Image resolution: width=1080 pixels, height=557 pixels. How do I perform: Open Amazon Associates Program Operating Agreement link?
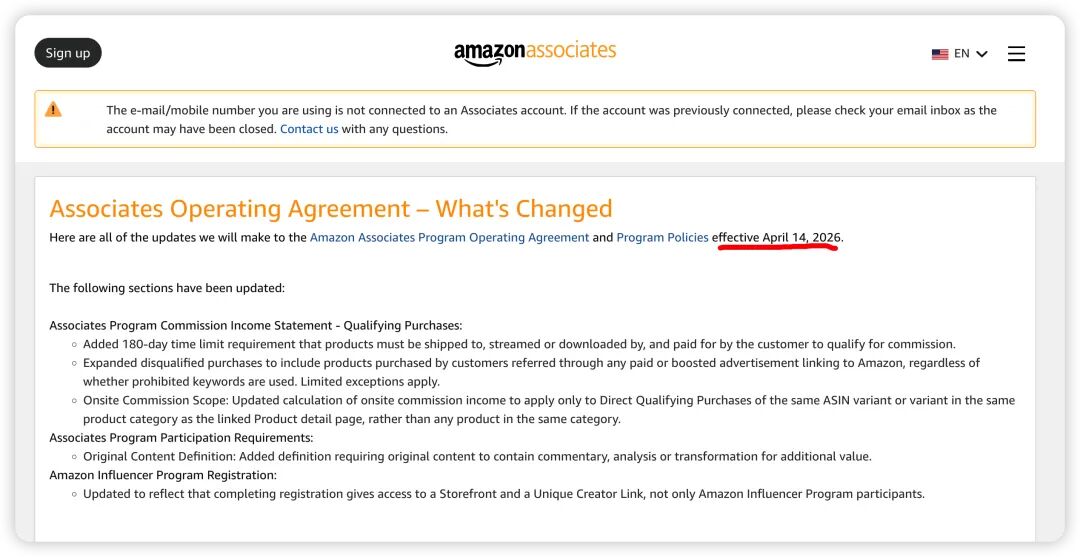[449, 238]
